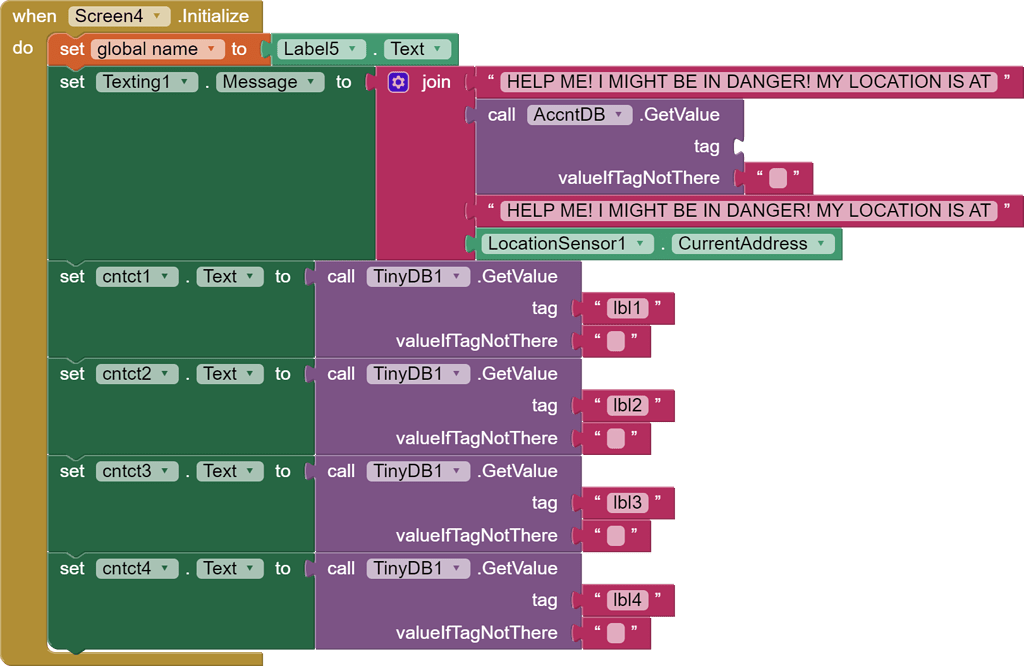Click the empty valueIfTagNotThere text block
This screenshot has height=666, width=1024.
click(x=780, y=178)
